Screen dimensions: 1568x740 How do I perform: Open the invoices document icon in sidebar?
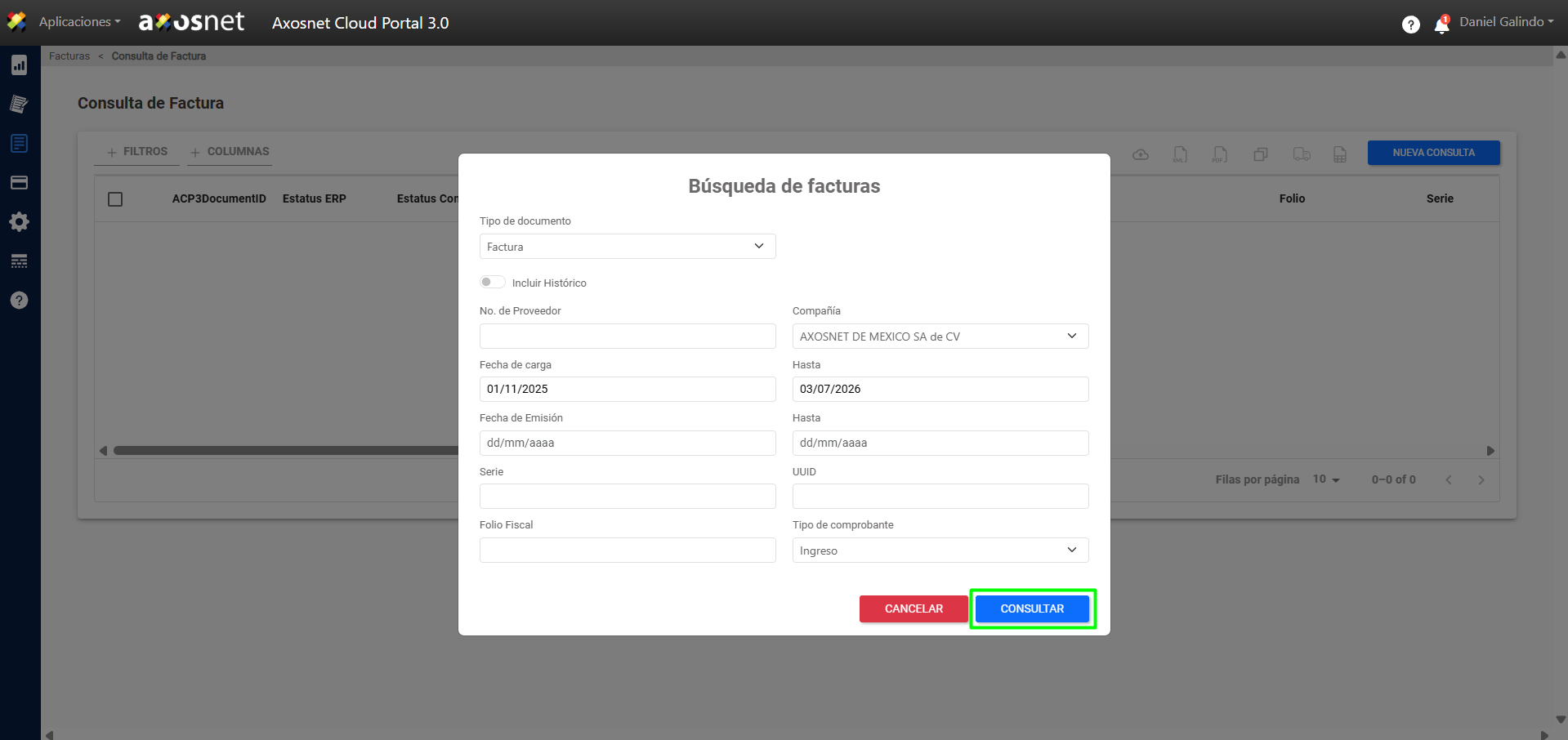pos(20,144)
